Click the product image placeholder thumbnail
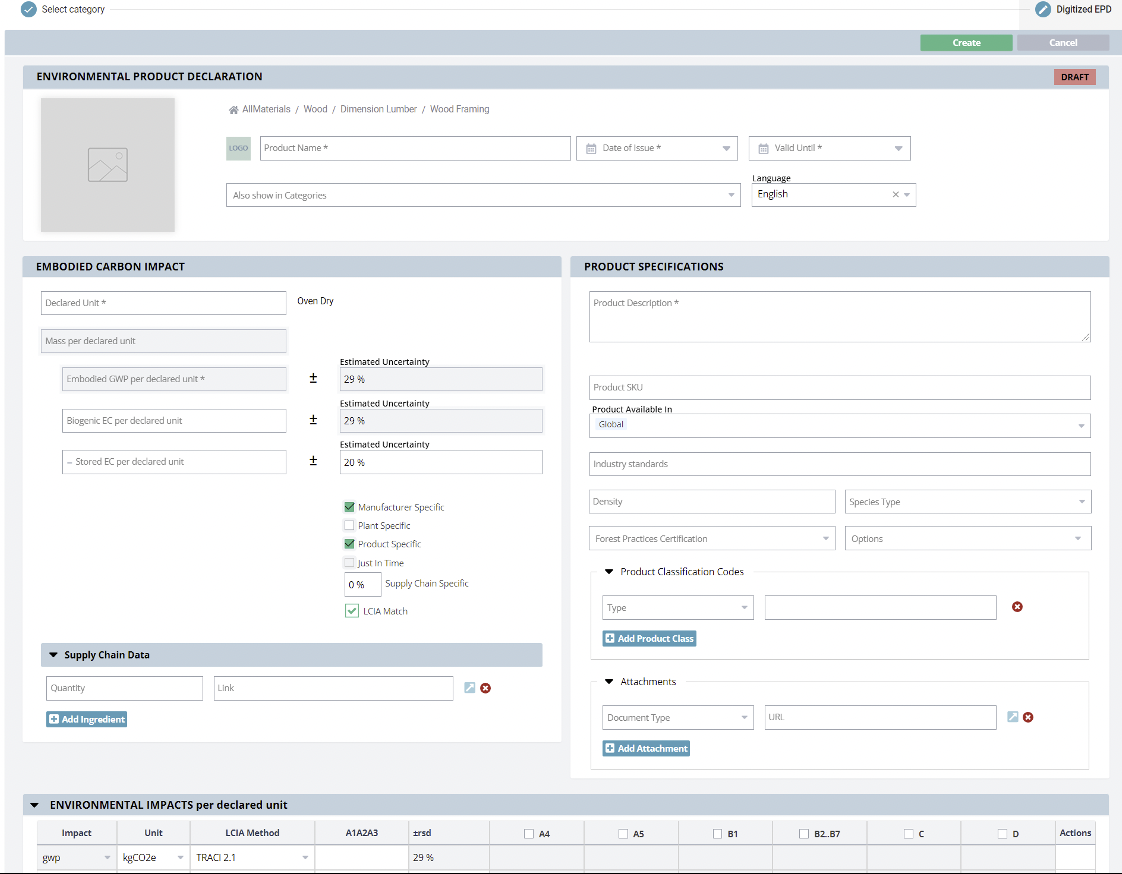This screenshot has width=1122, height=874. pyautogui.click(x=108, y=165)
